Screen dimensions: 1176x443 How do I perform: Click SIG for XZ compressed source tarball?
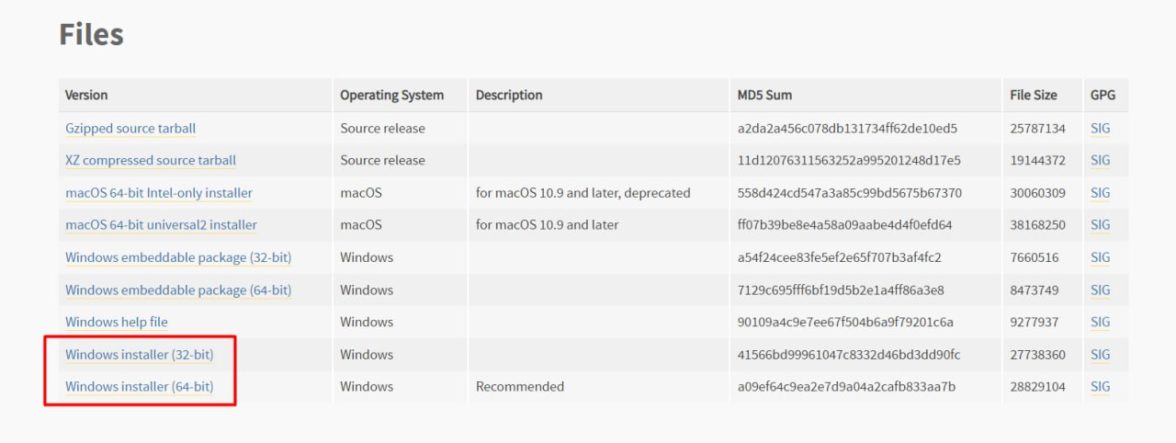(1100, 160)
